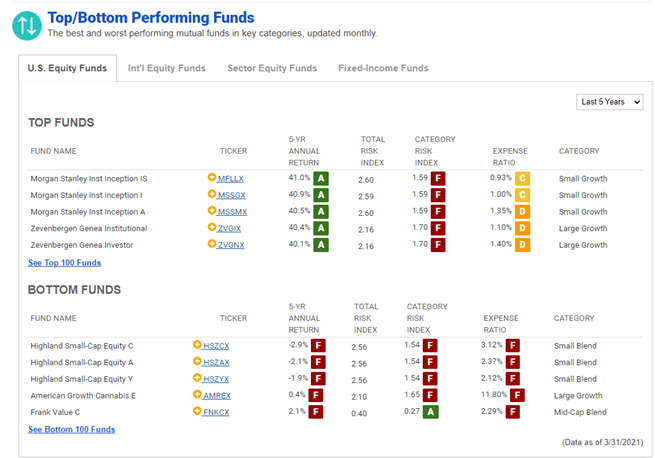The height and width of the screenshot is (458, 655).
Task: Open the MSSGX ticker link
Action: [x=231, y=196]
